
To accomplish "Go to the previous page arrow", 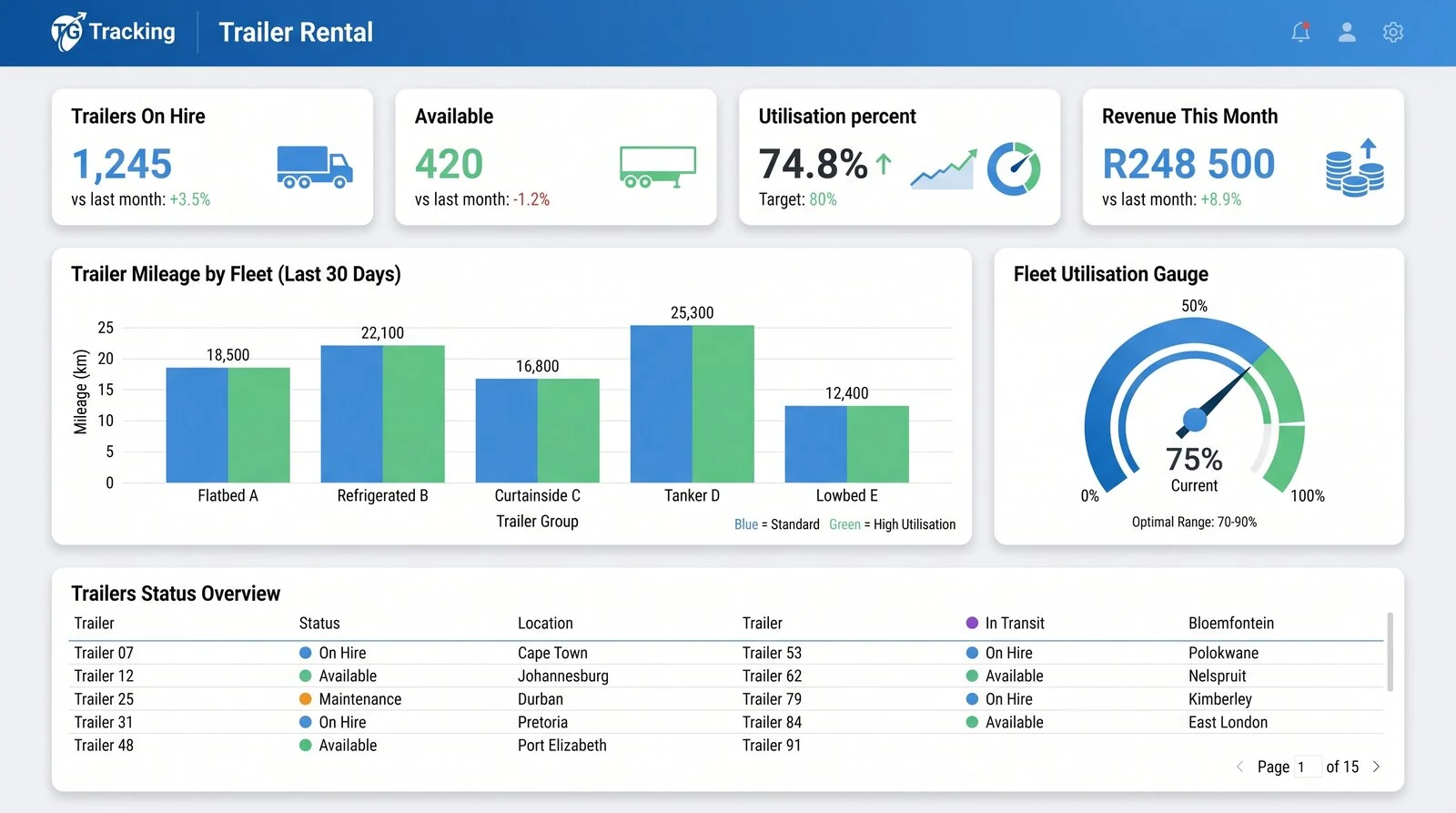I will pos(1239,767).
